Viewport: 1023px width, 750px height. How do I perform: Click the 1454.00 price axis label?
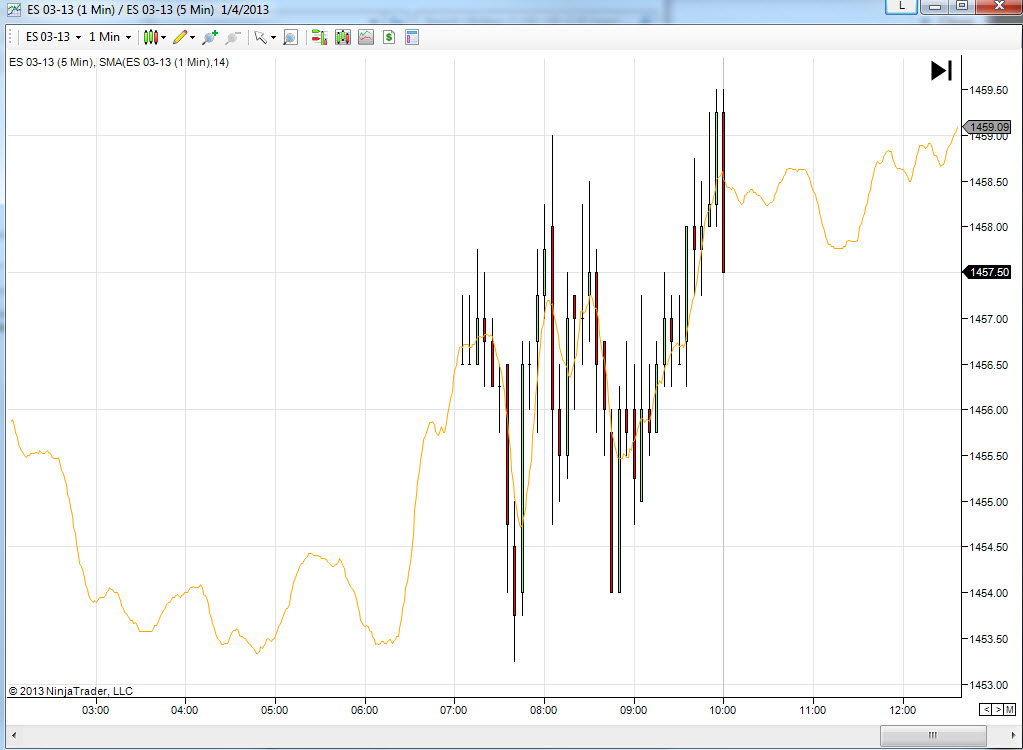click(x=988, y=593)
